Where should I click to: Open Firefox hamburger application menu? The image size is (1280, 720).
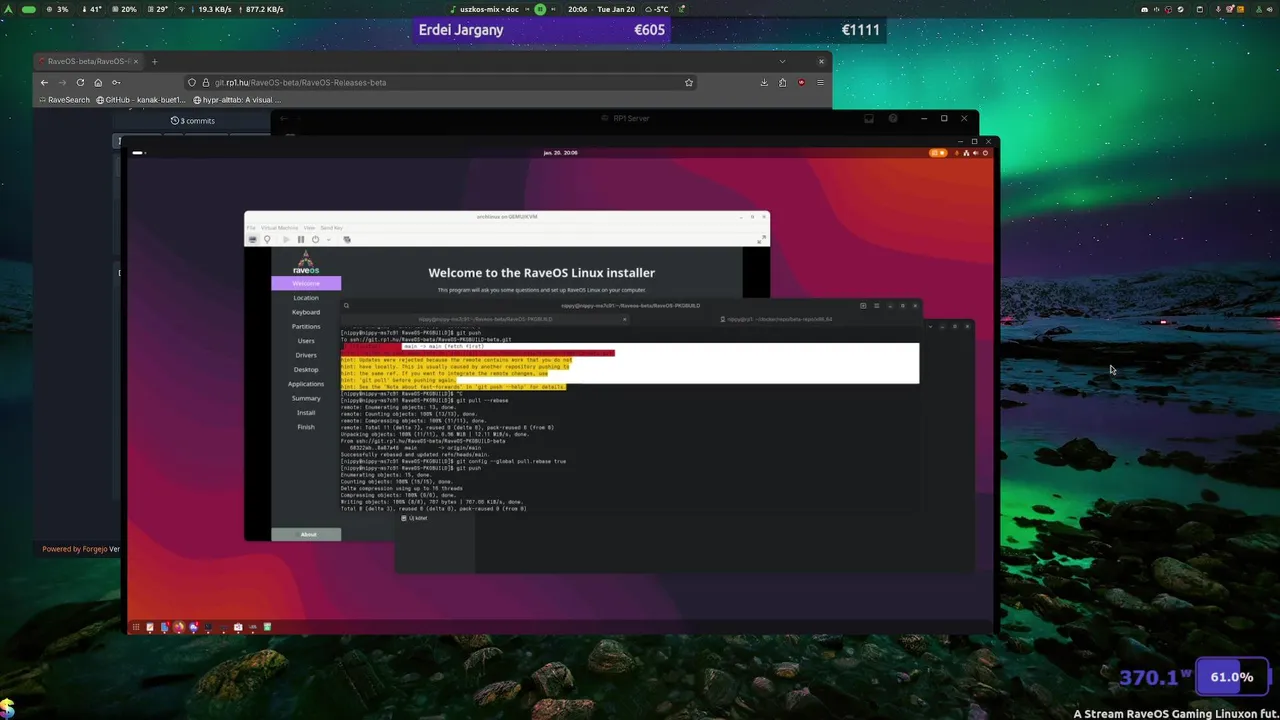821,82
